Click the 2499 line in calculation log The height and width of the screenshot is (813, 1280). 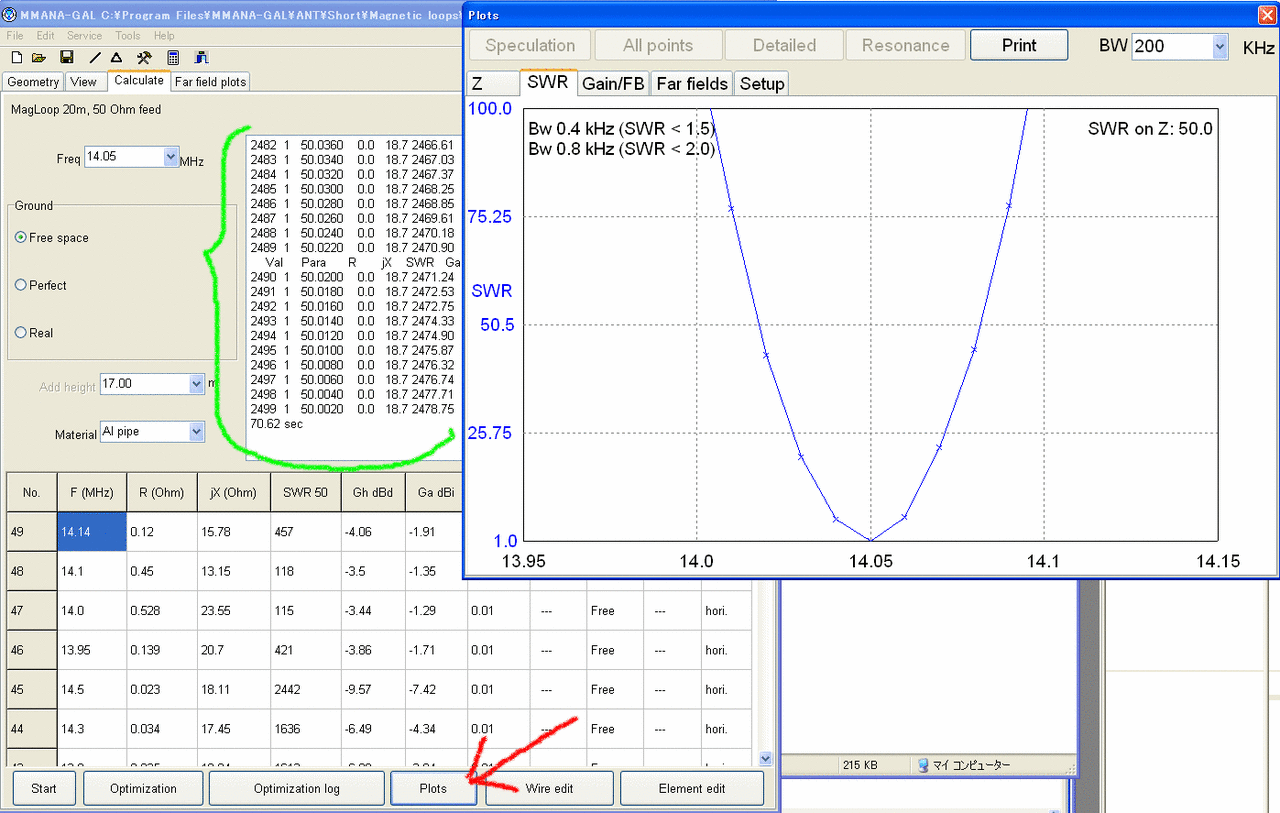coord(352,409)
